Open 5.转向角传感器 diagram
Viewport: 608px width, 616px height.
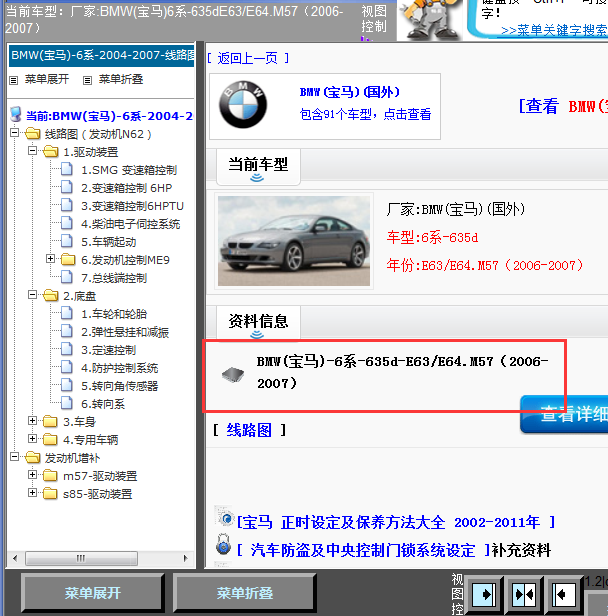(119, 386)
